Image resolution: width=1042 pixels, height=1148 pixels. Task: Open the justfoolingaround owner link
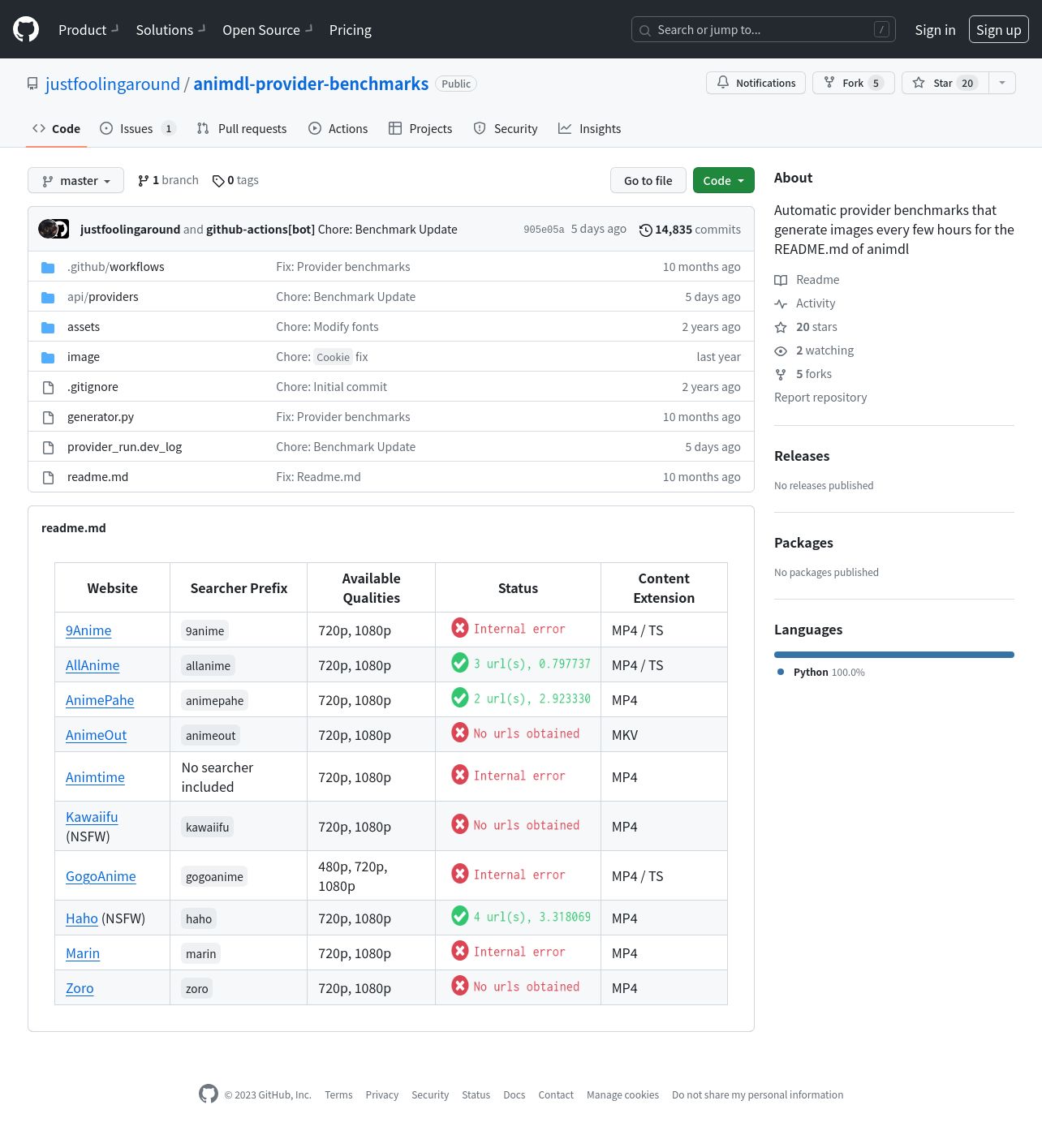113,84
